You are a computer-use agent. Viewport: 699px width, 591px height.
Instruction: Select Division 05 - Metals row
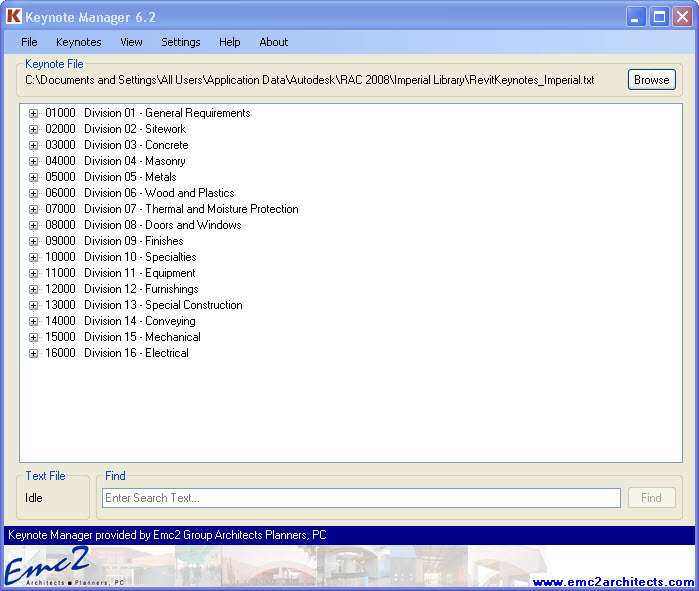(111, 177)
